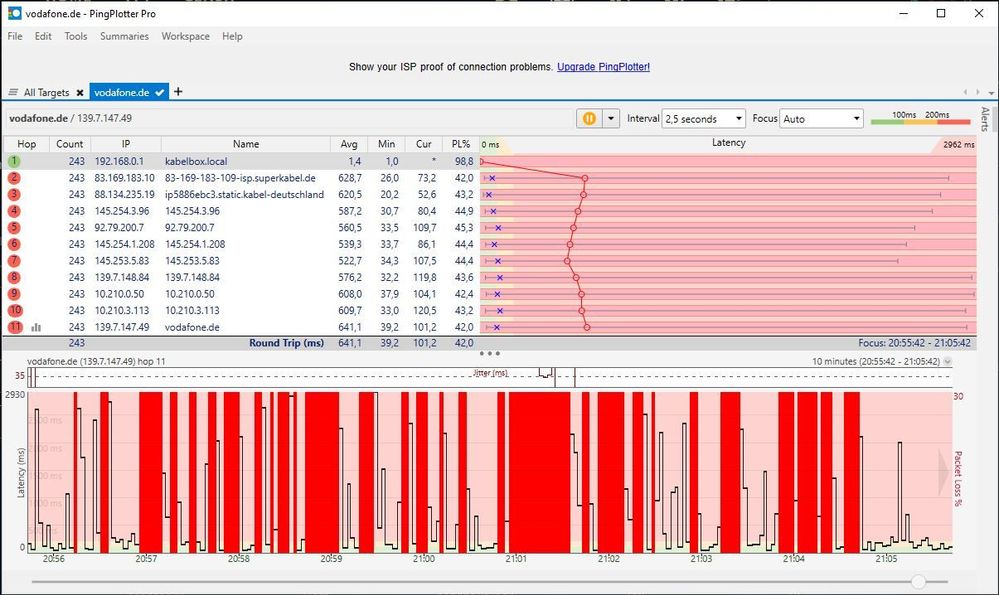999x595 pixels.
Task: Open the Summaries menu
Action: tap(124, 36)
